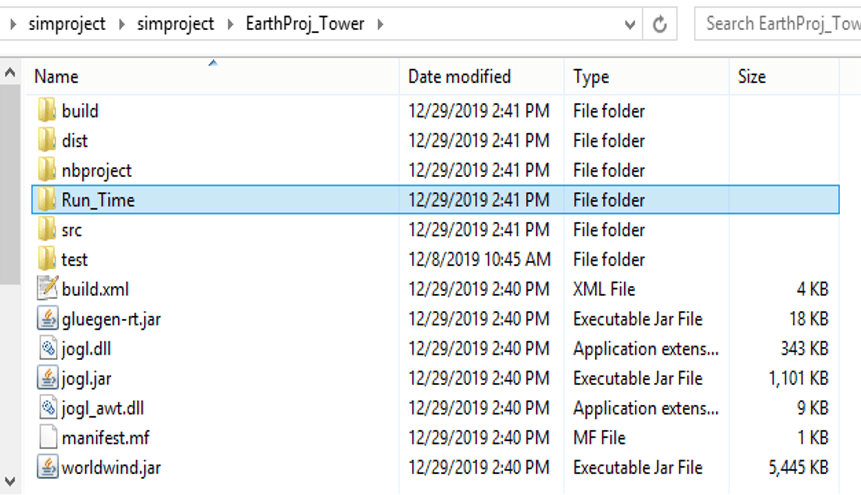Sort files by Name column header
The image size is (861, 495).
(56, 77)
